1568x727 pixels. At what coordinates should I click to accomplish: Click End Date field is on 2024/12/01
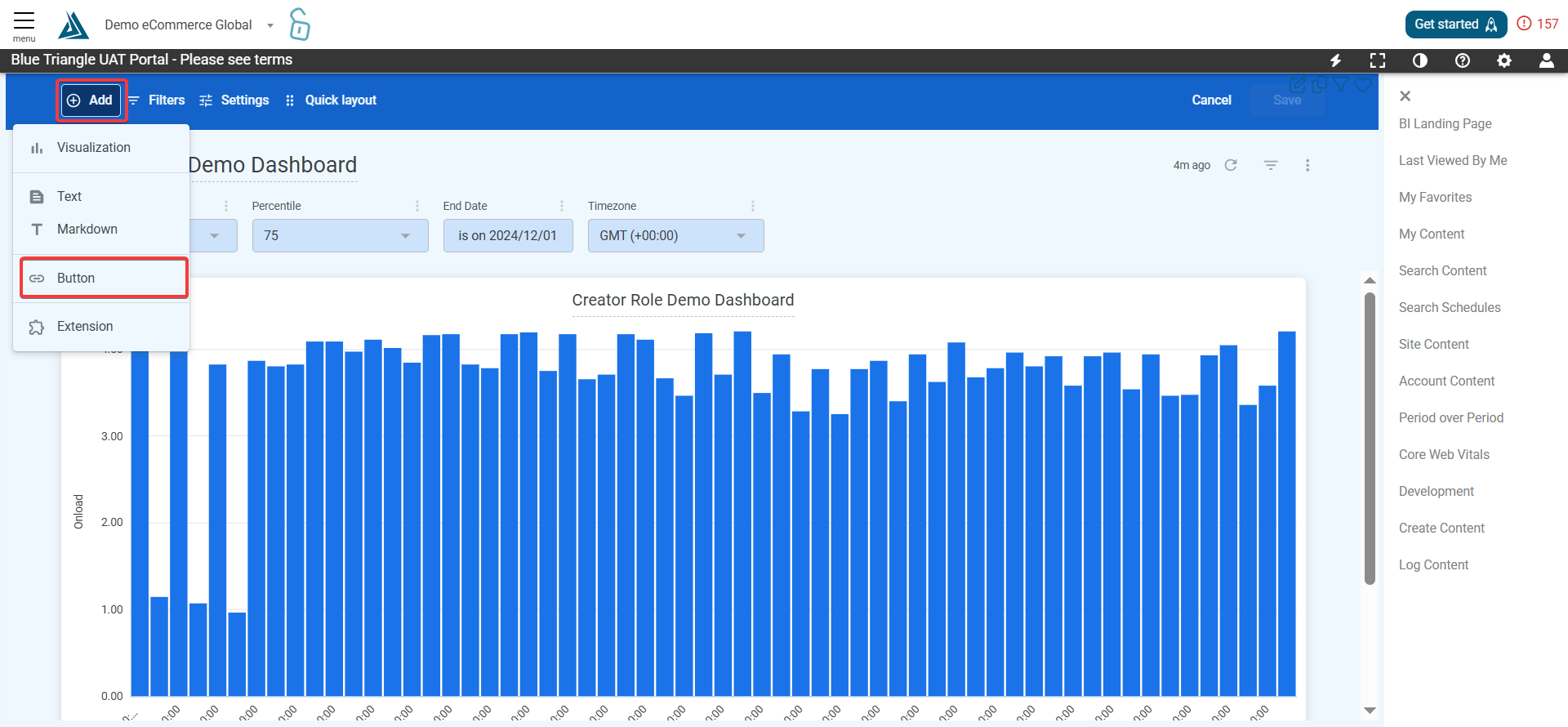tap(508, 235)
